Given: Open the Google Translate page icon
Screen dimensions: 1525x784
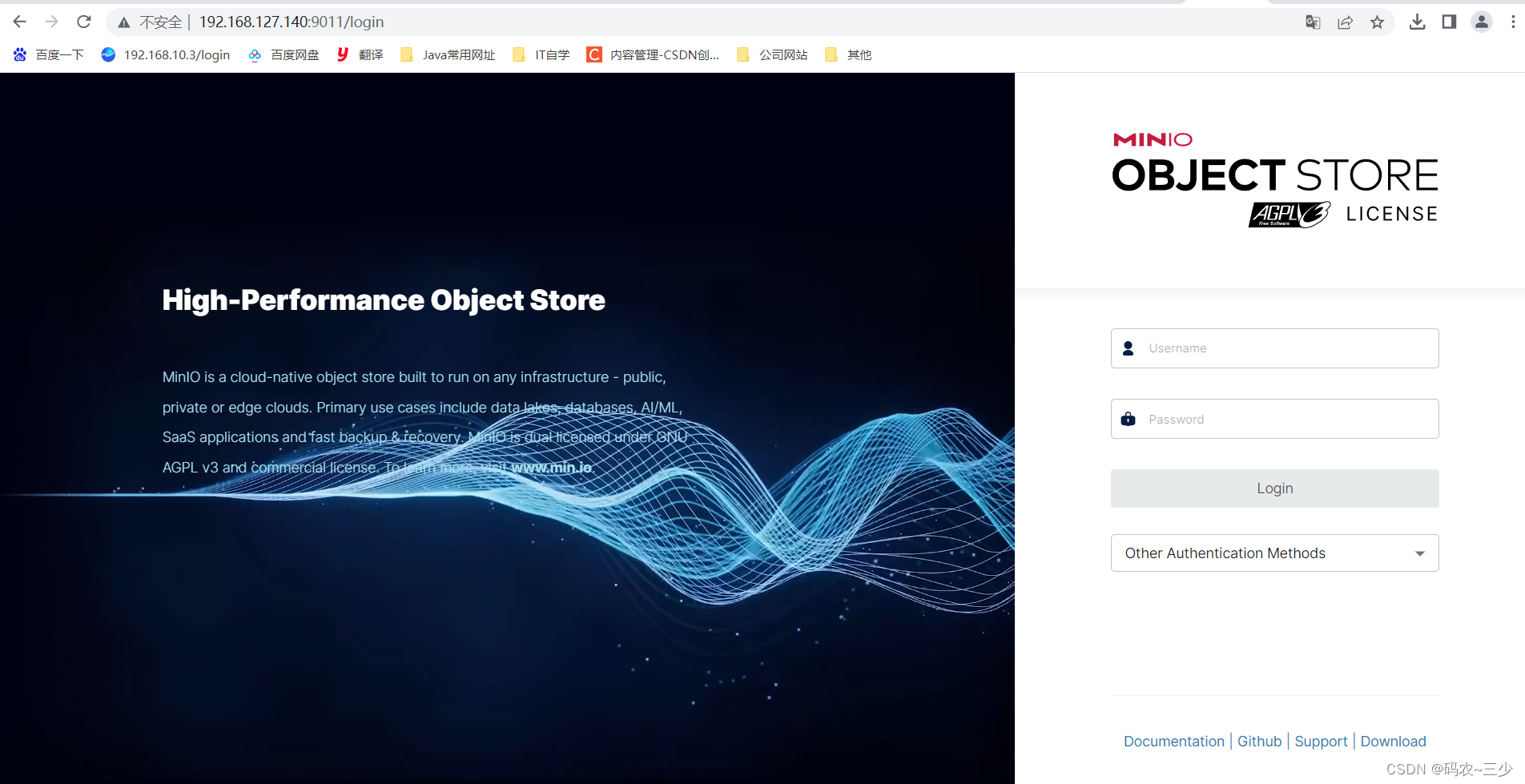Looking at the screenshot, I should point(1313,22).
